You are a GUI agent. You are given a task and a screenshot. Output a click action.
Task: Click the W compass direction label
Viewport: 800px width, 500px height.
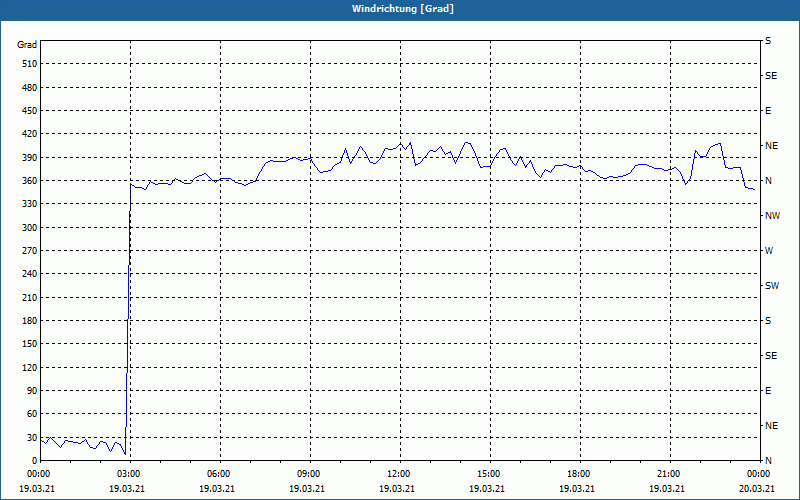(769, 251)
